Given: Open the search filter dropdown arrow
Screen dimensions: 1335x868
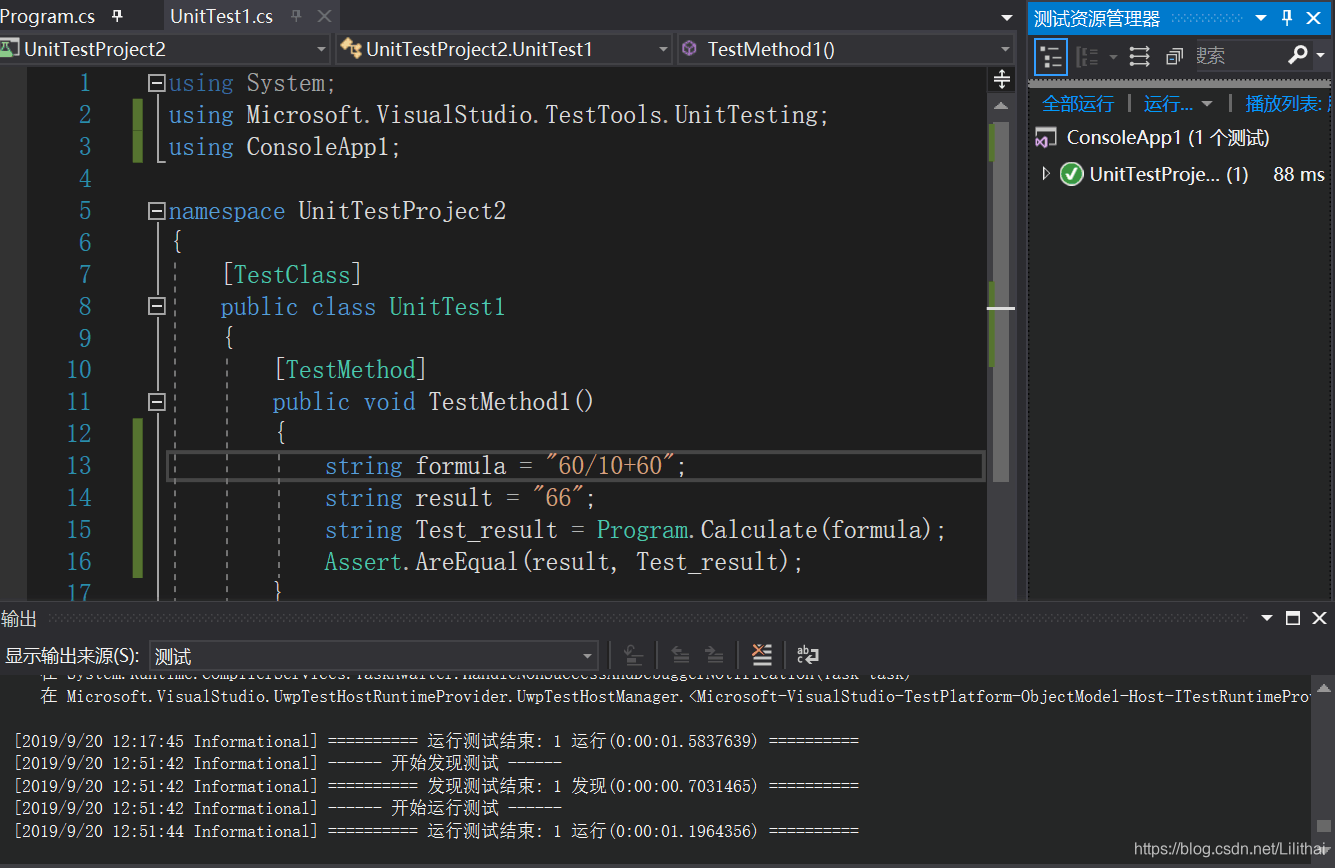Looking at the screenshot, I should 1320,56.
